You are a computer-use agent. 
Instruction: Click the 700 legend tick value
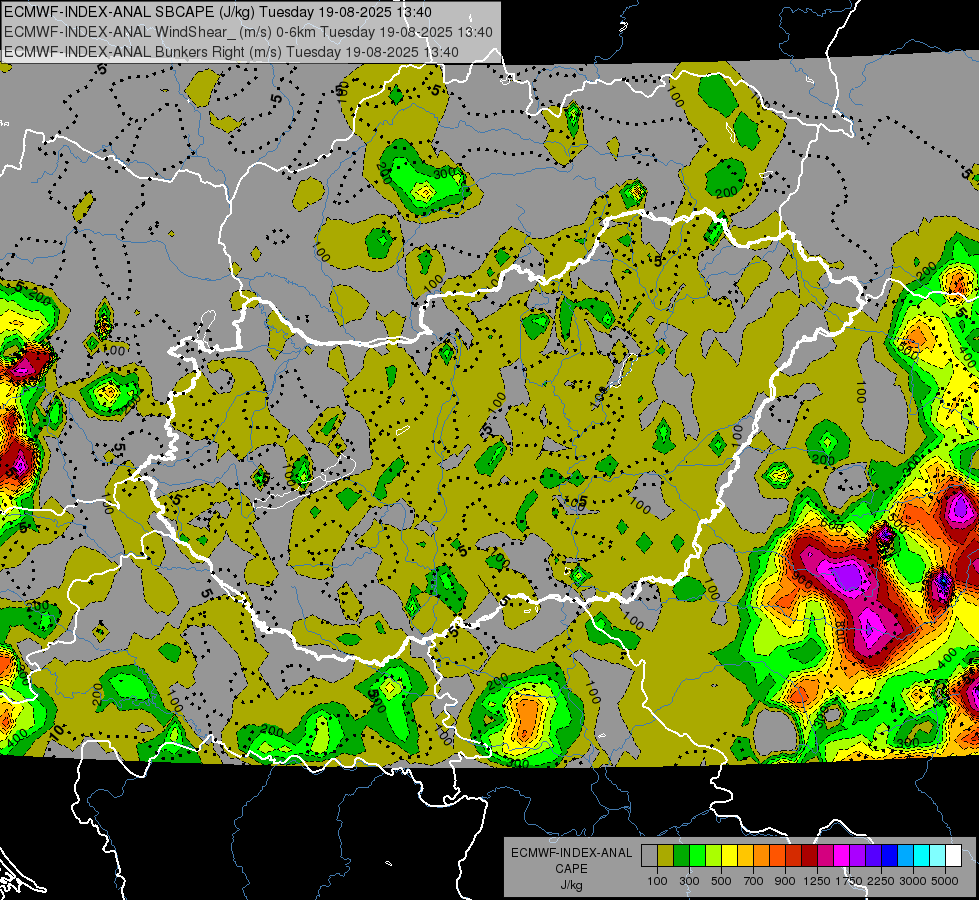[x=754, y=881]
